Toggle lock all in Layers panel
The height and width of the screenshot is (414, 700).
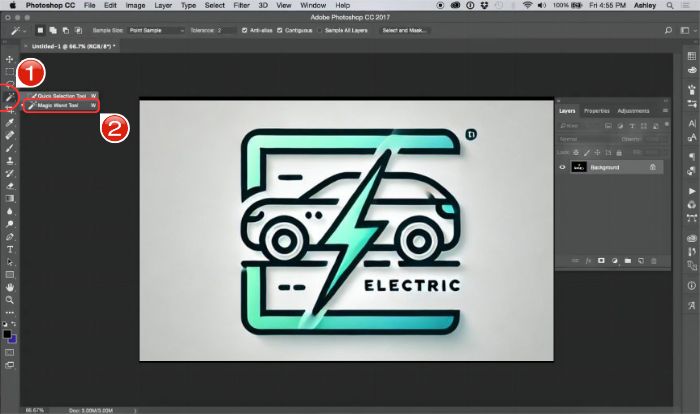(619, 153)
